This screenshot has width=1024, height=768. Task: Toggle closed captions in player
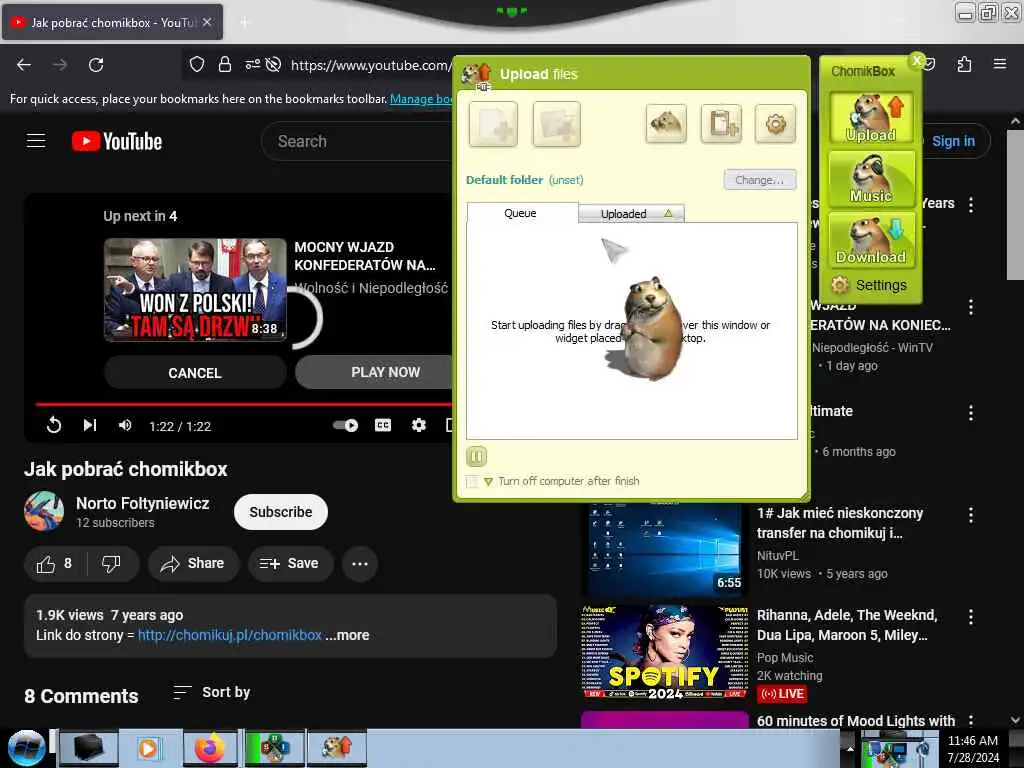383,426
